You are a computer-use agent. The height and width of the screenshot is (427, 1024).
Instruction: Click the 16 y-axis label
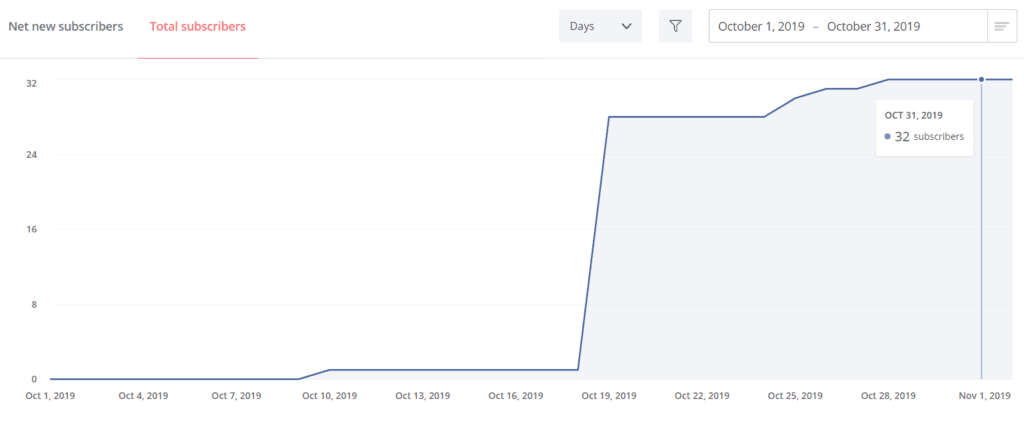[31, 229]
